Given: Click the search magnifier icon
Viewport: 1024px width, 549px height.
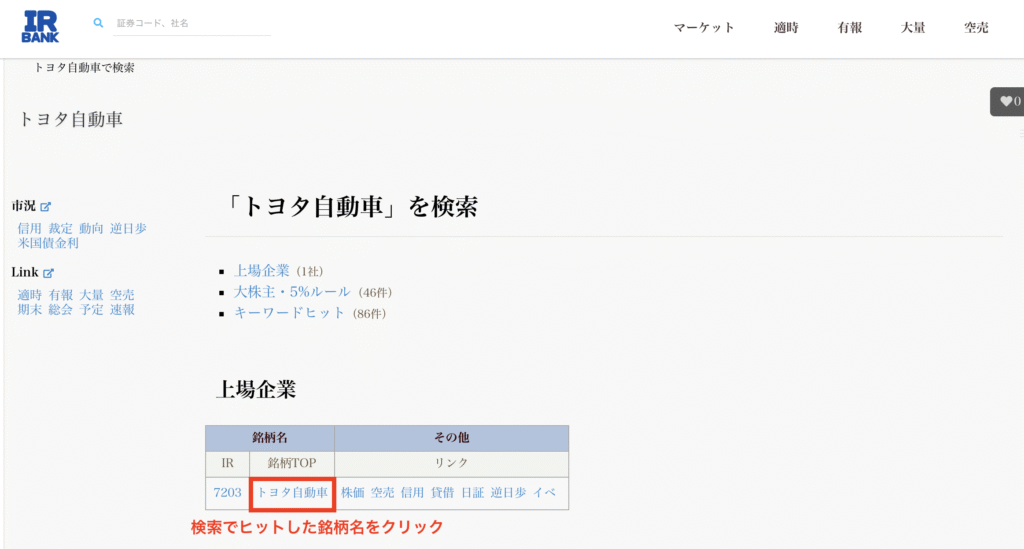Looking at the screenshot, I should [x=98, y=22].
